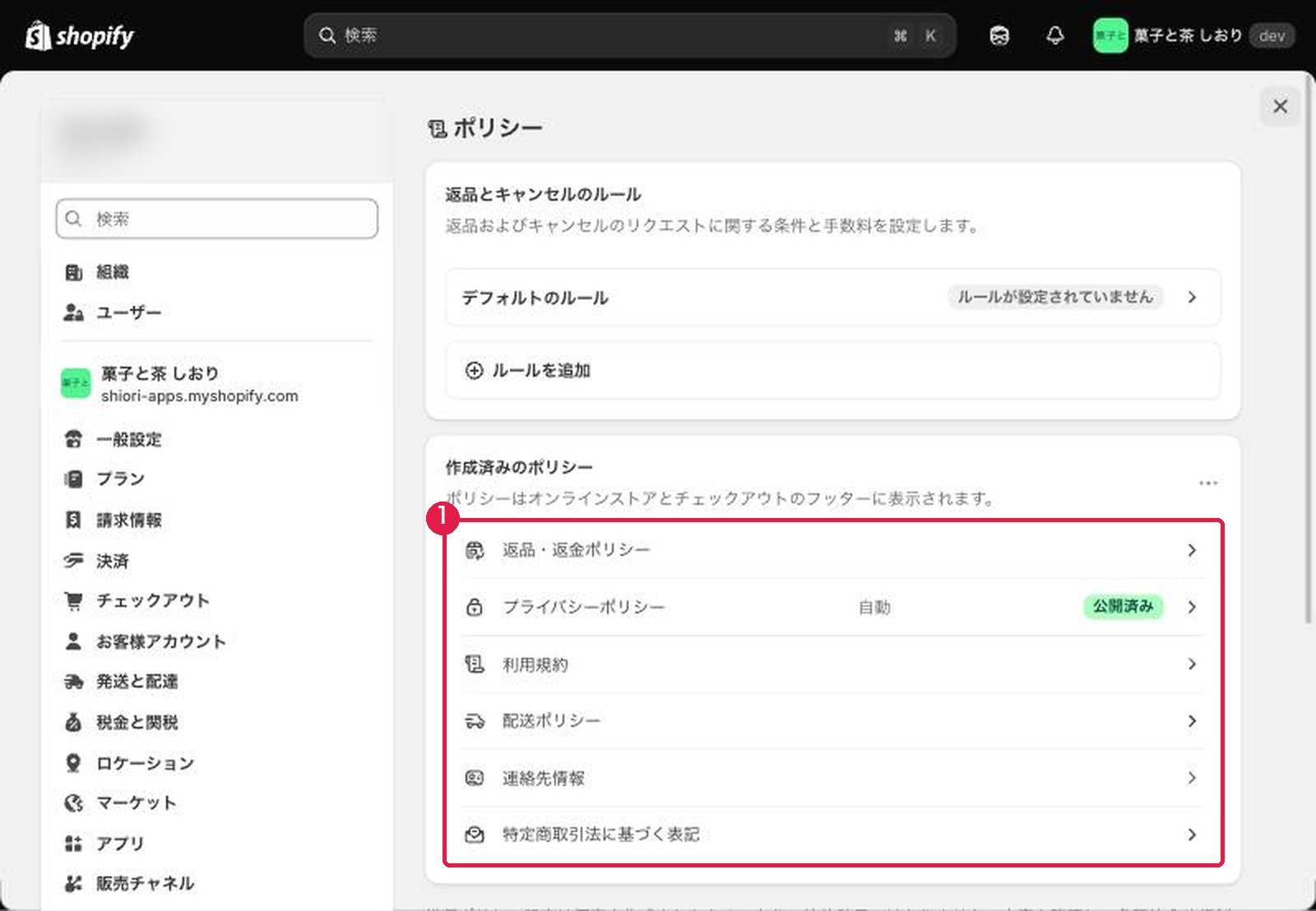Click the ロケーション pin icon

(x=73, y=763)
